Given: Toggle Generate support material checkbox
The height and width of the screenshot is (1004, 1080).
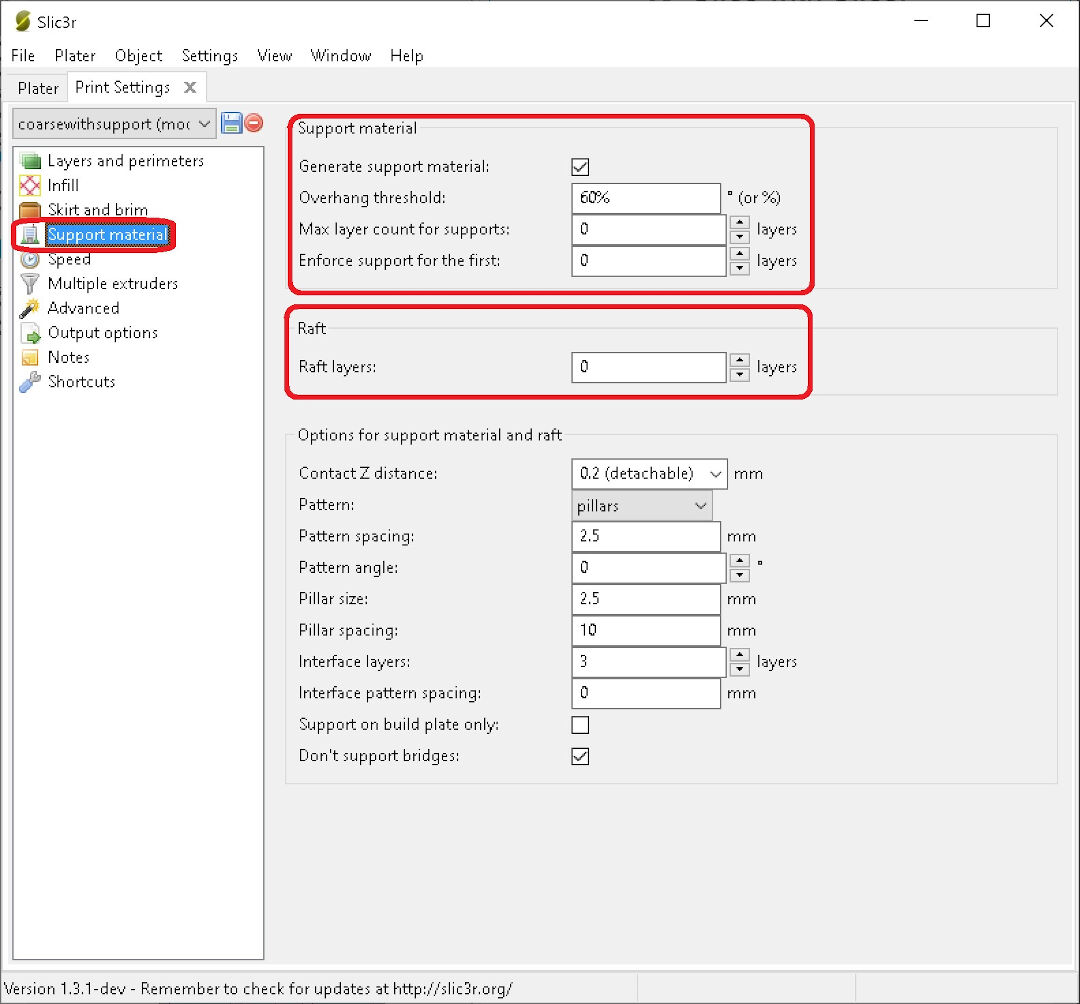Looking at the screenshot, I should [x=580, y=167].
